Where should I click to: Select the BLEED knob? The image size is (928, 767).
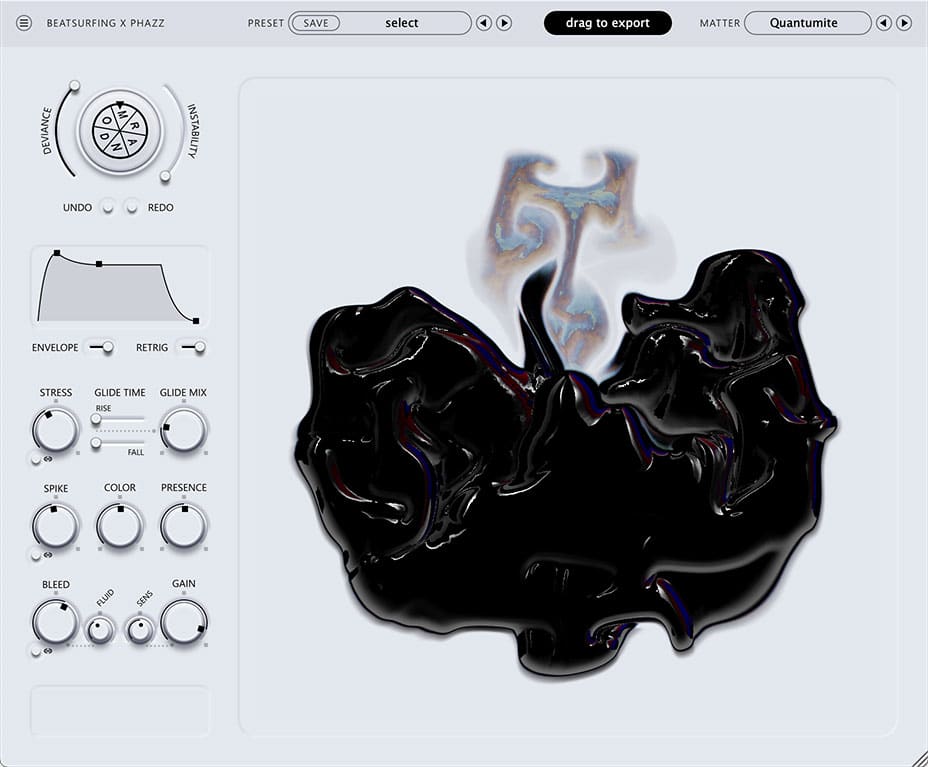tap(55, 621)
